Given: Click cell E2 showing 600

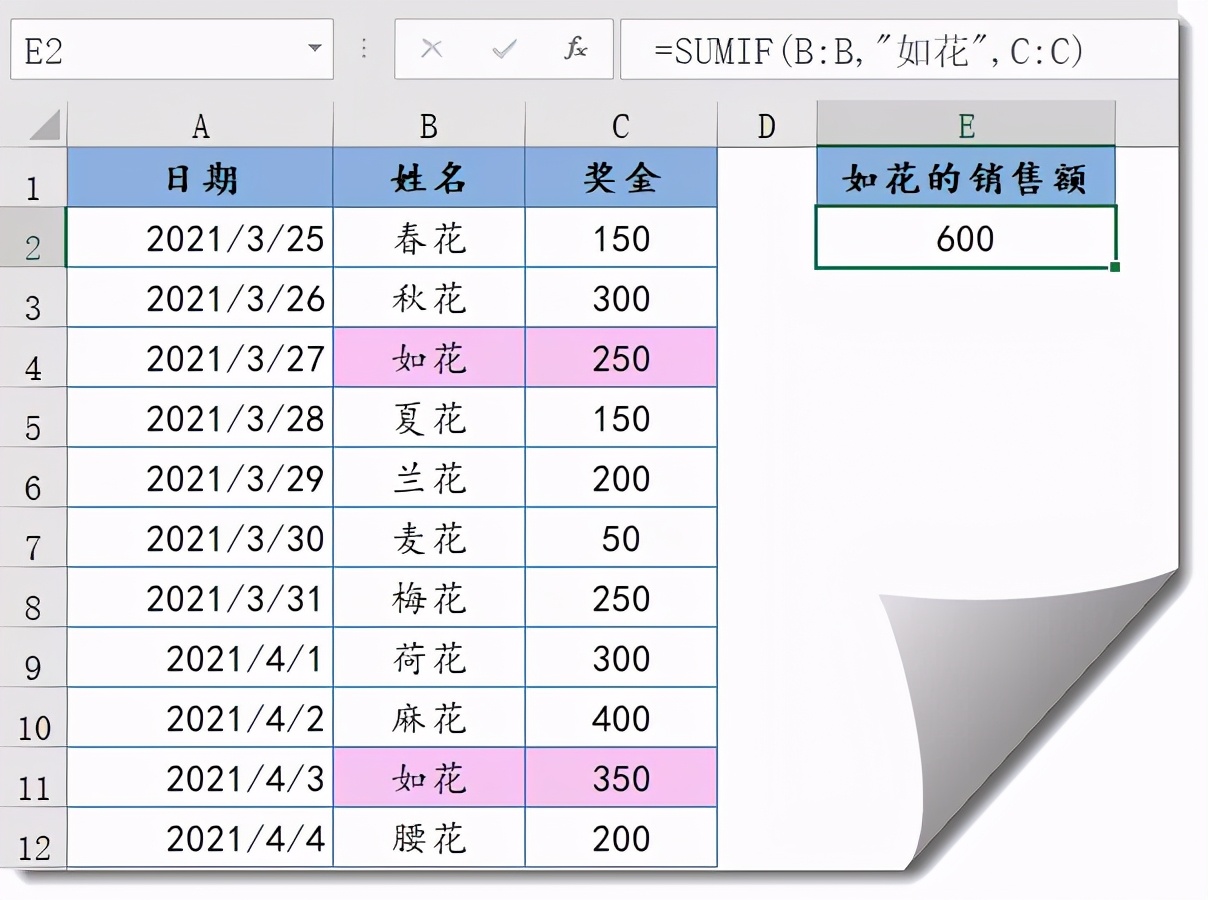Looking at the screenshot, I should (965, 238).
